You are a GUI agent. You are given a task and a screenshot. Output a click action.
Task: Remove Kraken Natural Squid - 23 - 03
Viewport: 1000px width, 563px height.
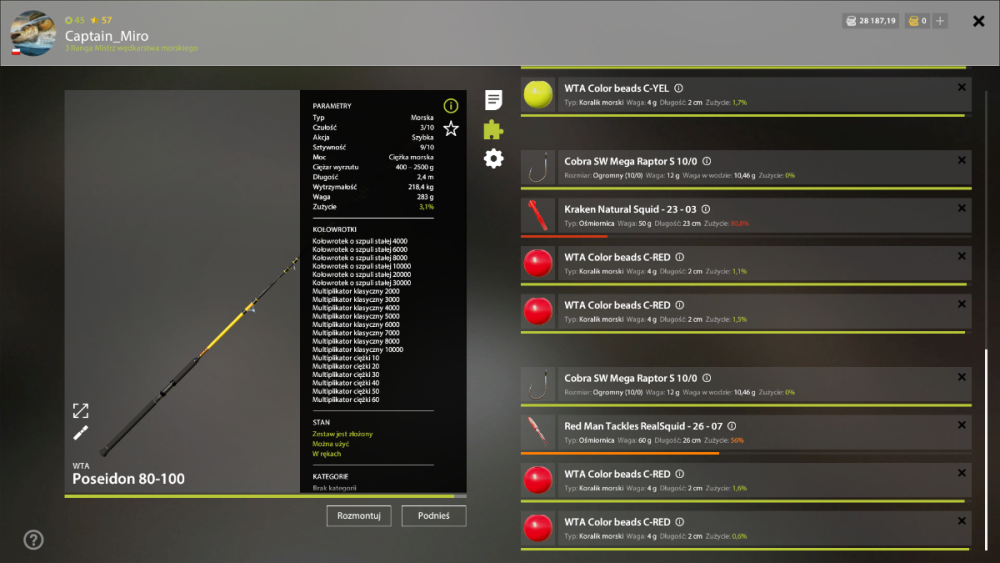point(962,208)
